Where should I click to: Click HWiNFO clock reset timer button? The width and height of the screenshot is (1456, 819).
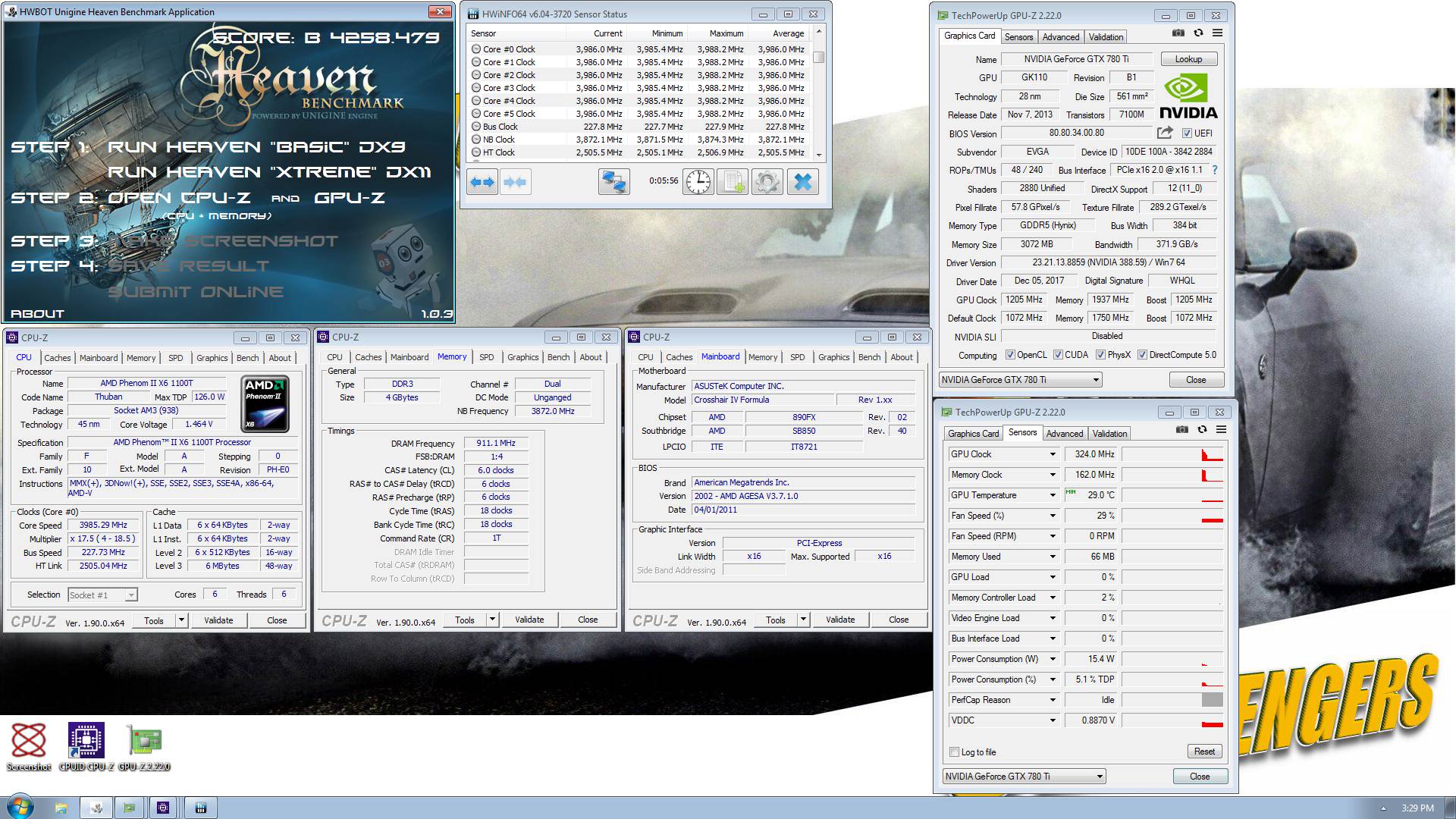[698, 182]
